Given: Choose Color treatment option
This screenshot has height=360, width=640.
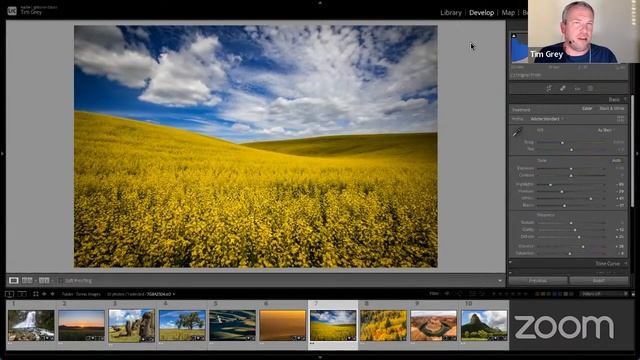Looking at the screenshot, I should 587,109.
